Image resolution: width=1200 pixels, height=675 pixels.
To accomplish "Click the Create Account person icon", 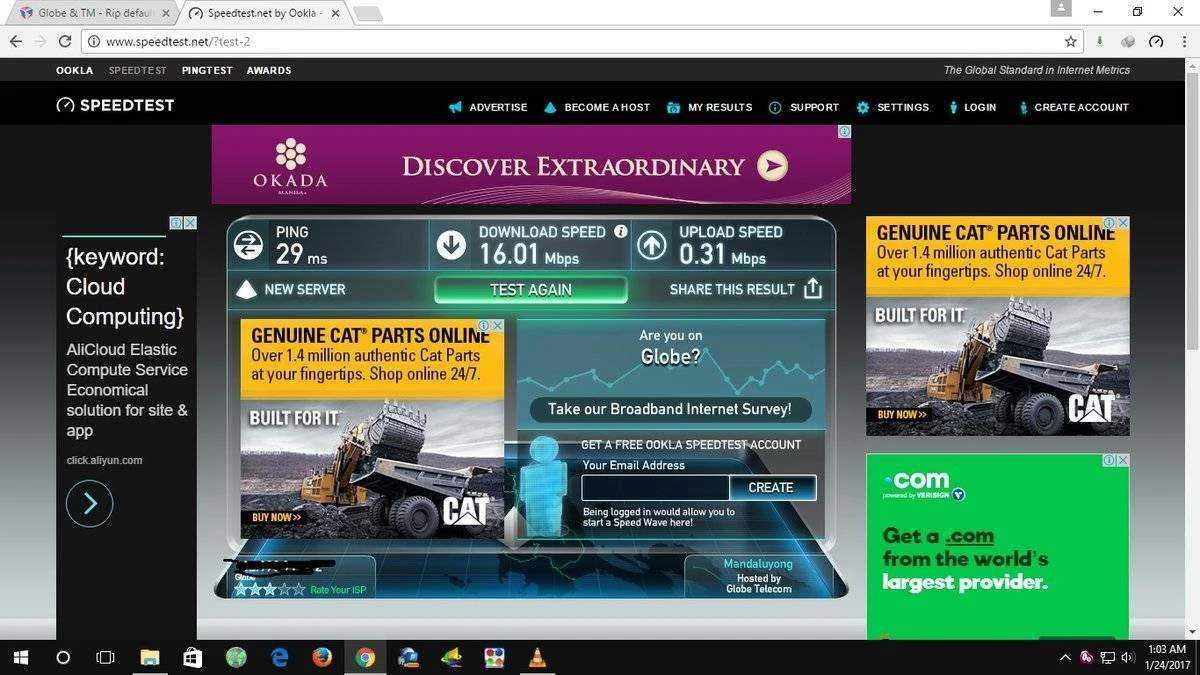I will (x=1023, y=107).
